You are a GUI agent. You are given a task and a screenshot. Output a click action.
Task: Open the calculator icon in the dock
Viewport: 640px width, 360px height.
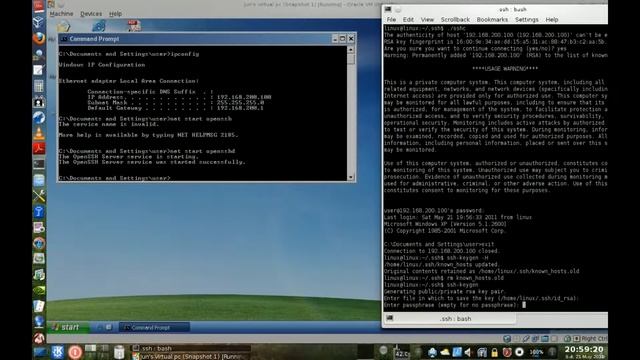39,86
